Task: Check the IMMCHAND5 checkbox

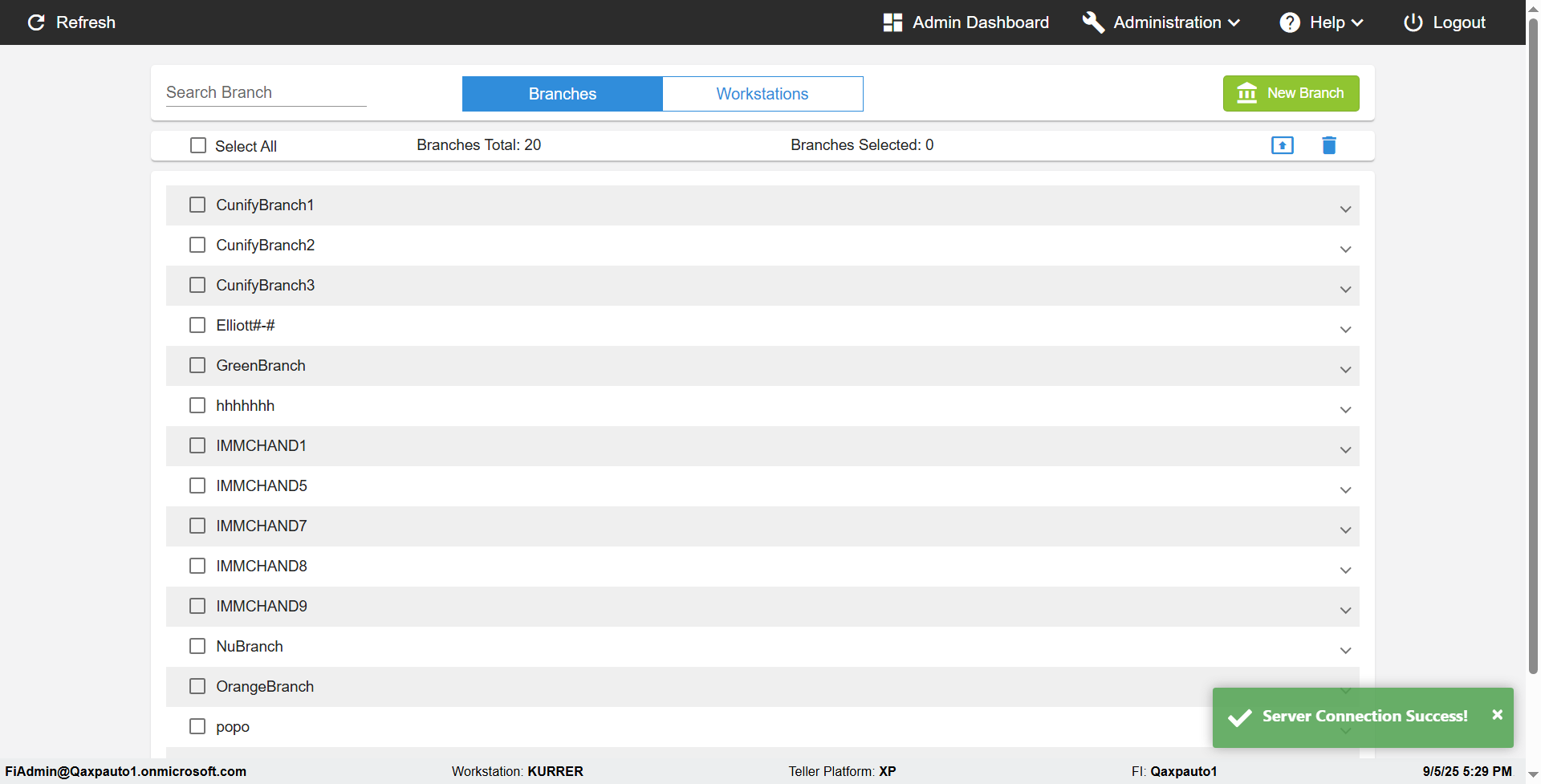Action: click(x=197, y=485)
